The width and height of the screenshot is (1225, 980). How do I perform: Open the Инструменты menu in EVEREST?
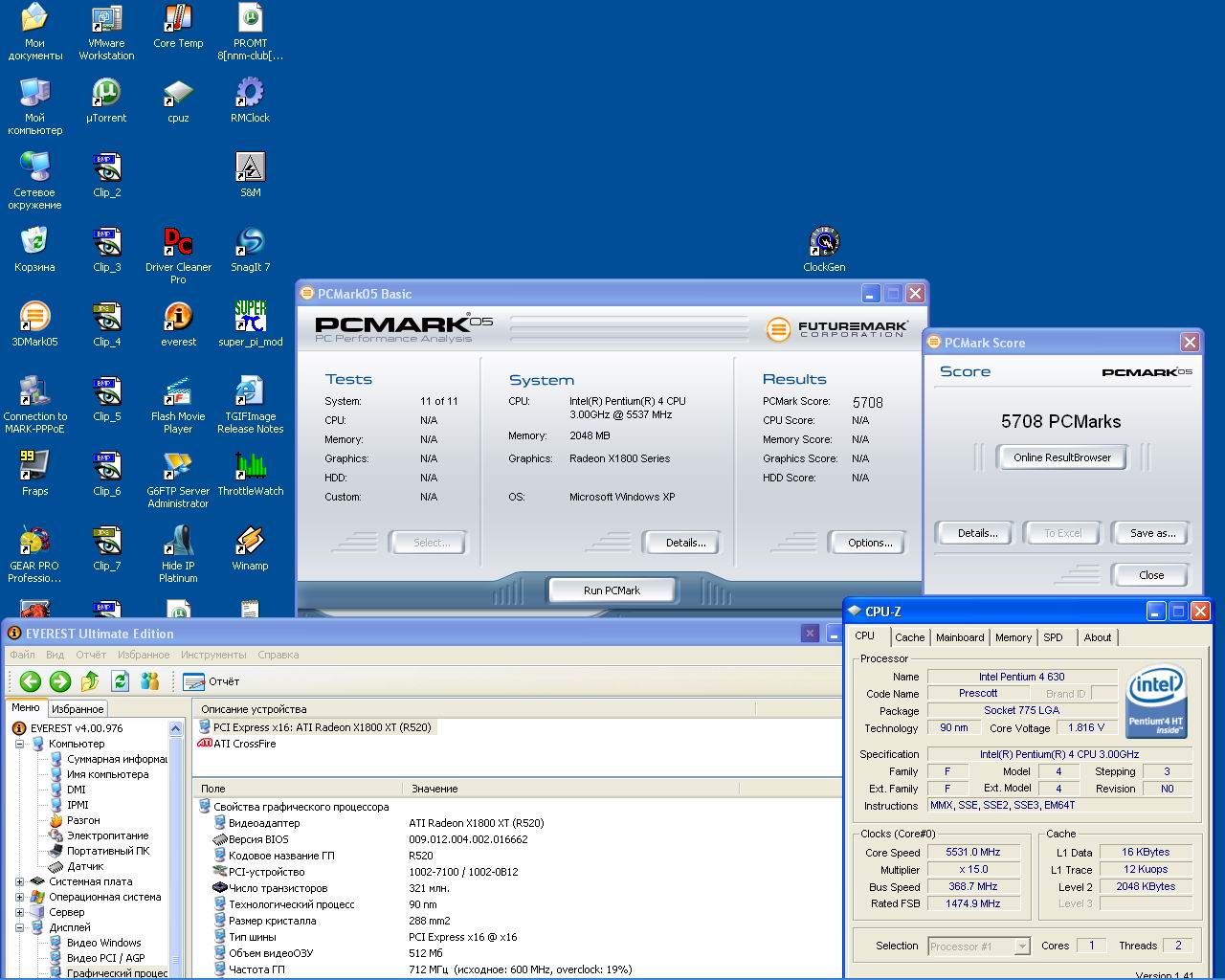(213, 655)
